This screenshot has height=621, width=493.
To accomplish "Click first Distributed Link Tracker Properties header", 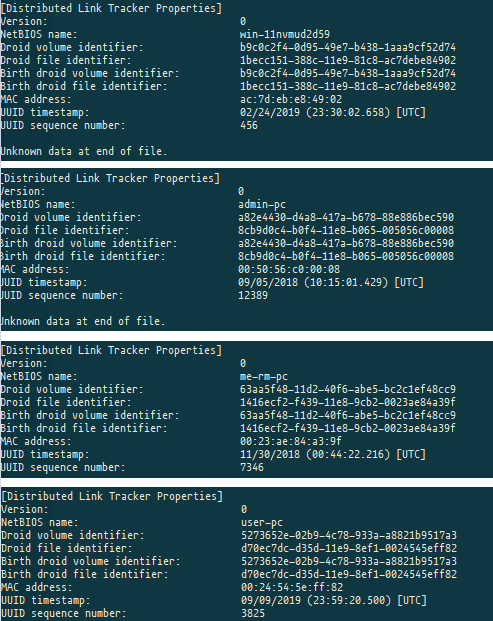I will (x=111, y=8).
